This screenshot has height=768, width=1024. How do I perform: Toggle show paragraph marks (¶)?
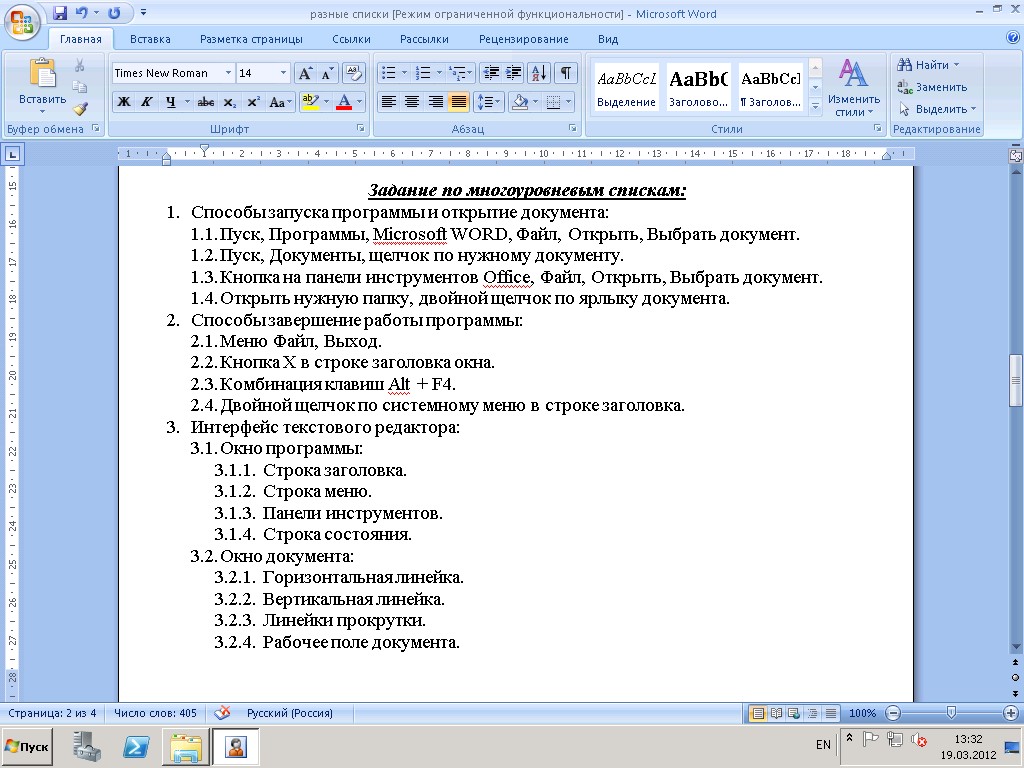[x=566, y=73]
